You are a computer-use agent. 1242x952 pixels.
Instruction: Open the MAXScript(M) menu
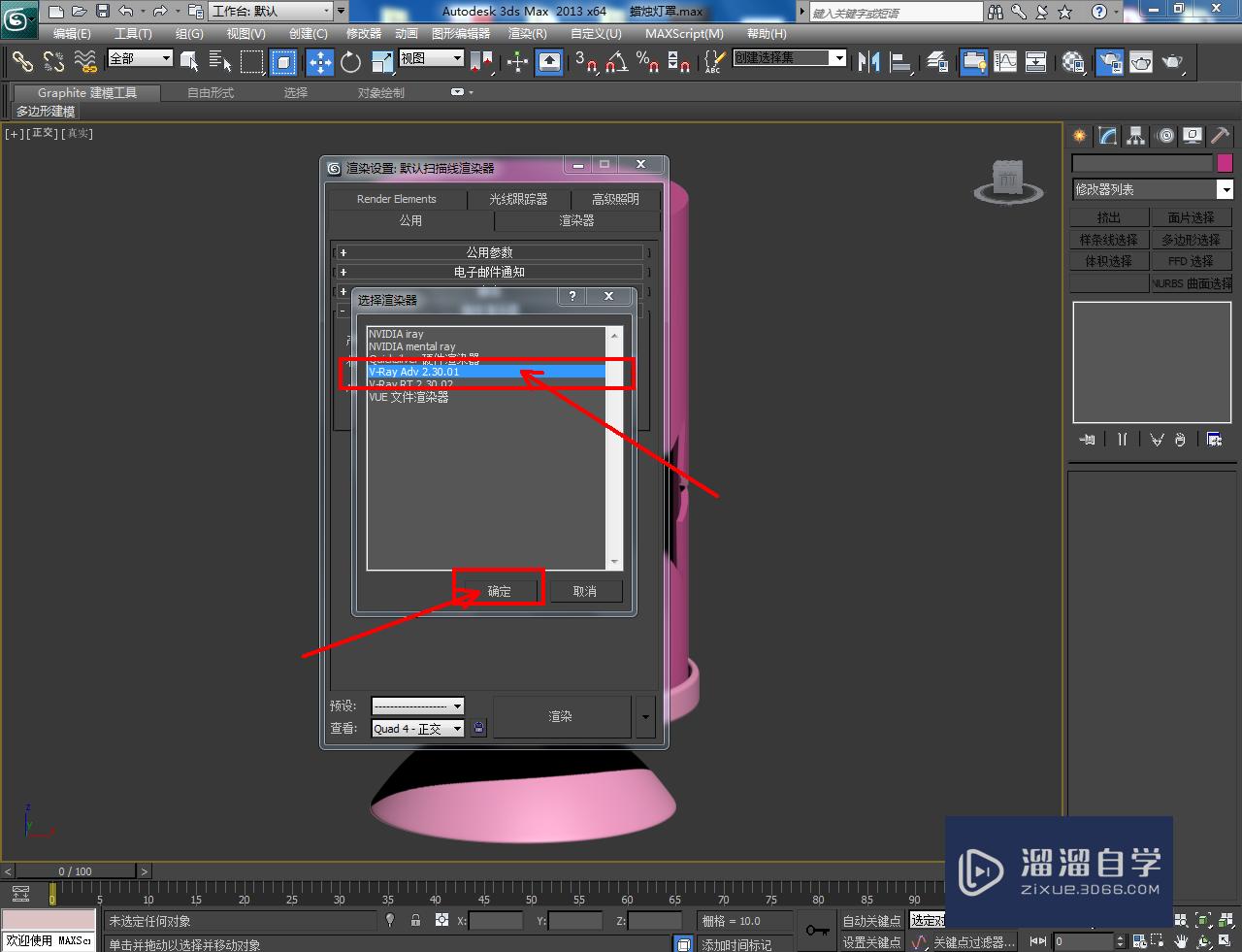pyautogui.click(x=684, y=34)
